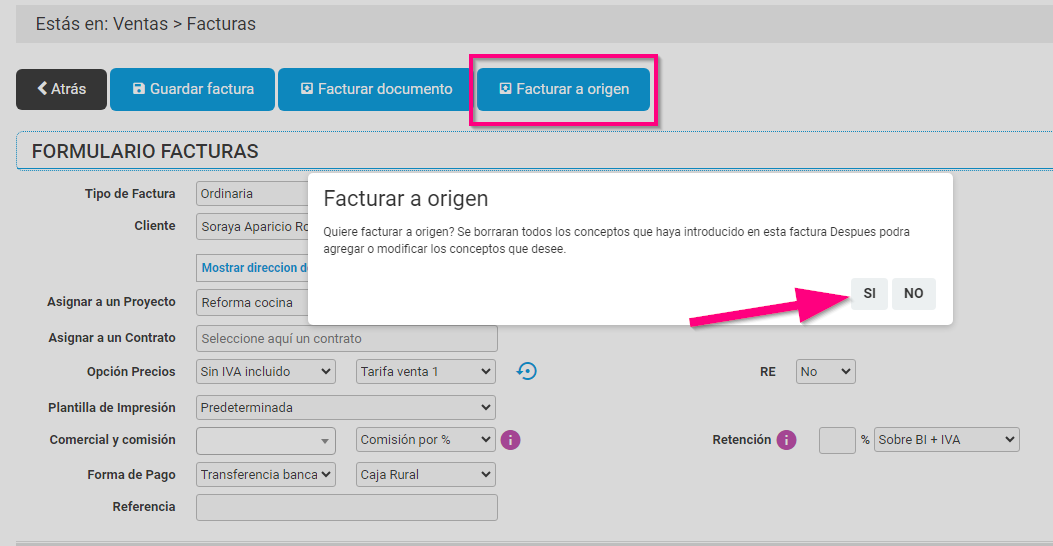Open Sin IVA incluido dropdown

[x=266, y=371]
